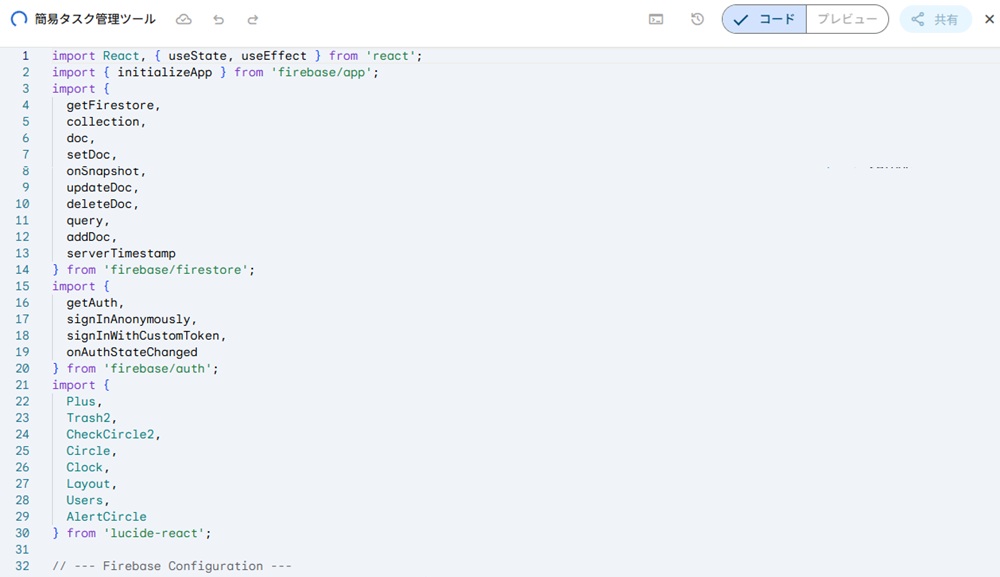Open the console output icon
Image resolution: width=1000 pixels, height=577 pixels.
point(656,18)
